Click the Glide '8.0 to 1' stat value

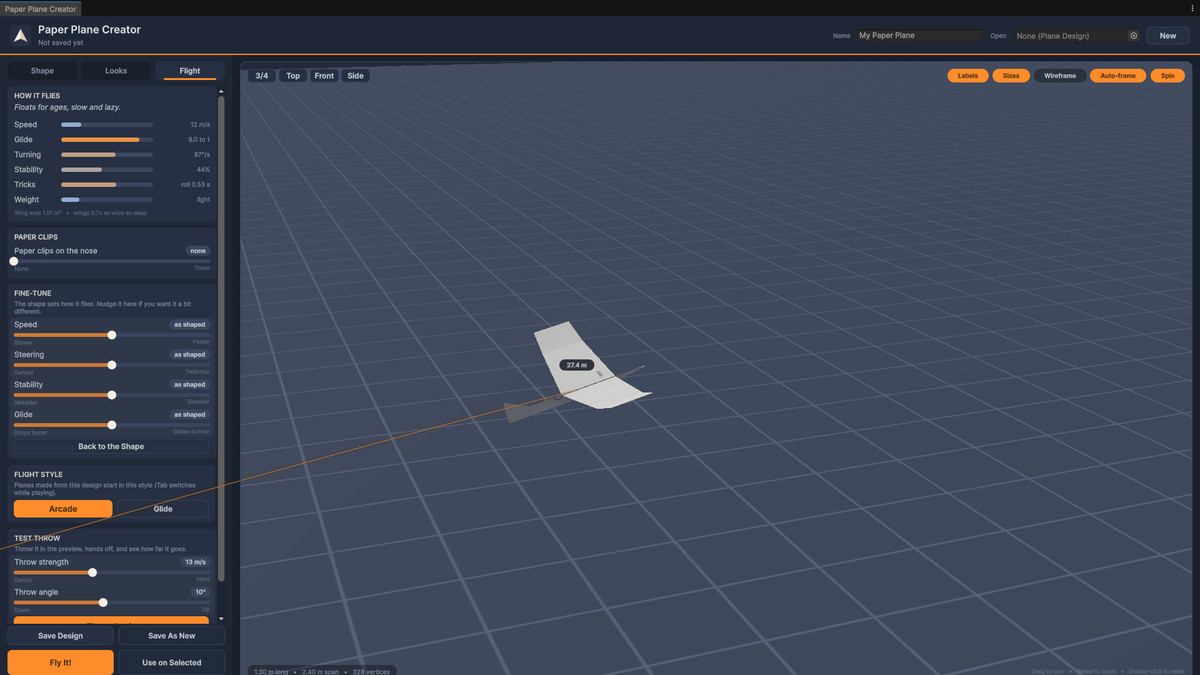click(199, 140)
